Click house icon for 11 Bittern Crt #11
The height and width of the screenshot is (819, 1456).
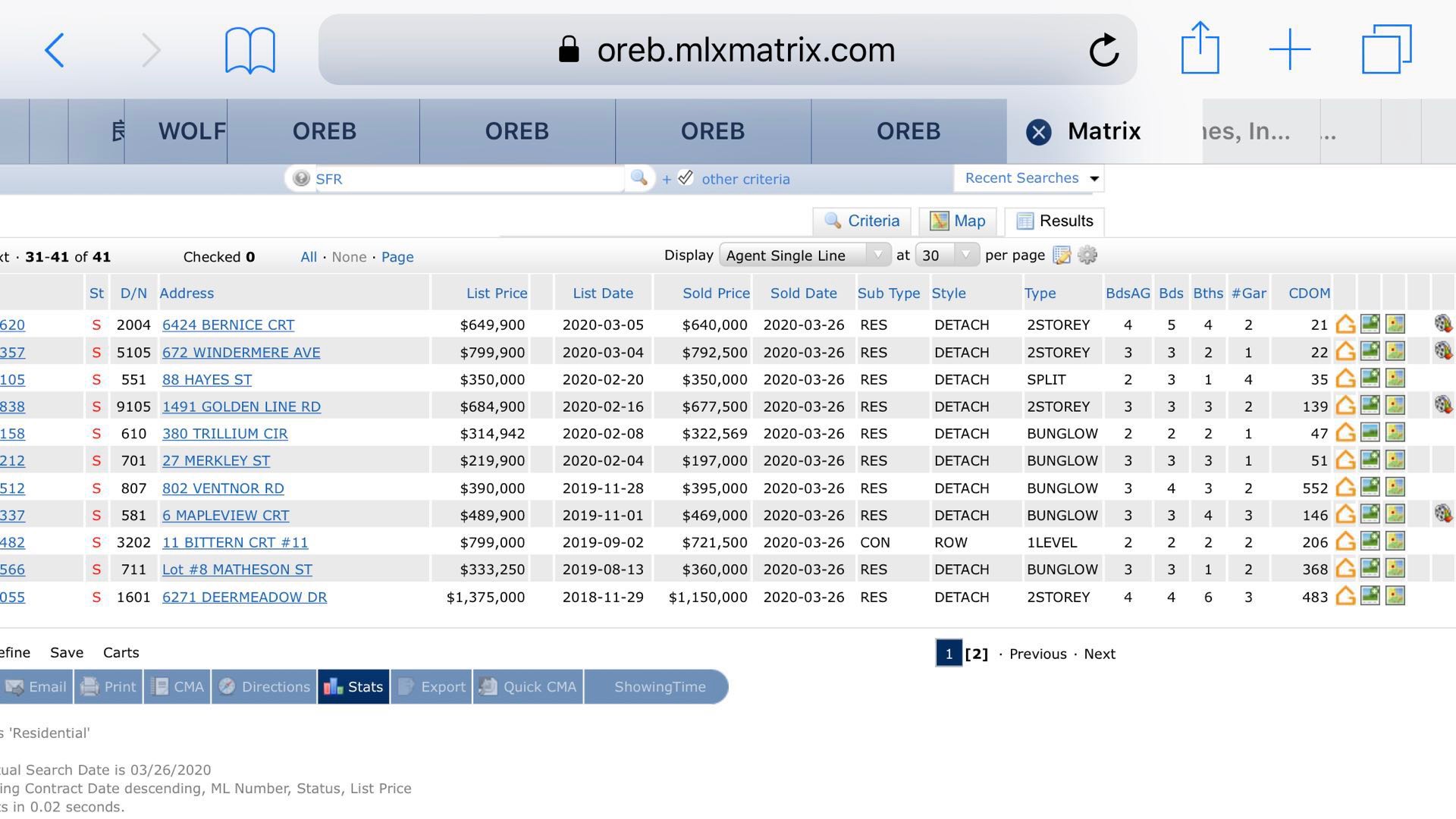[1345, 541]
